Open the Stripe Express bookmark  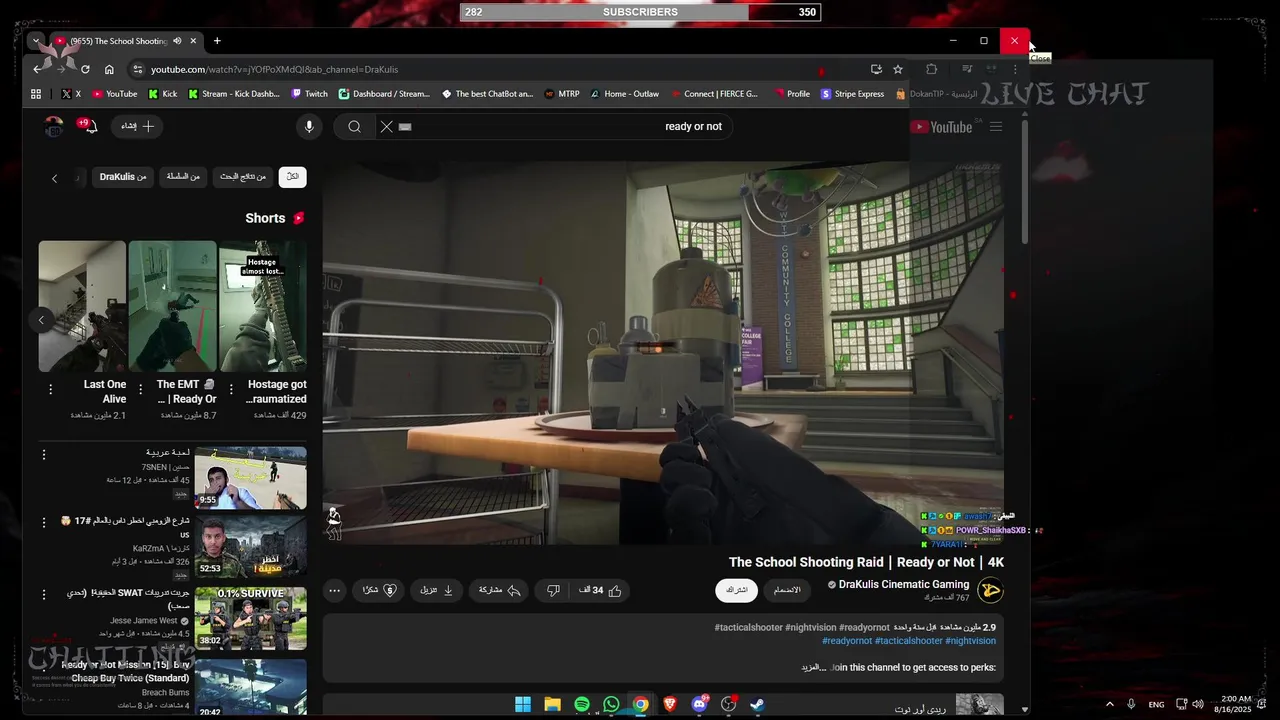tap(852, 94)
